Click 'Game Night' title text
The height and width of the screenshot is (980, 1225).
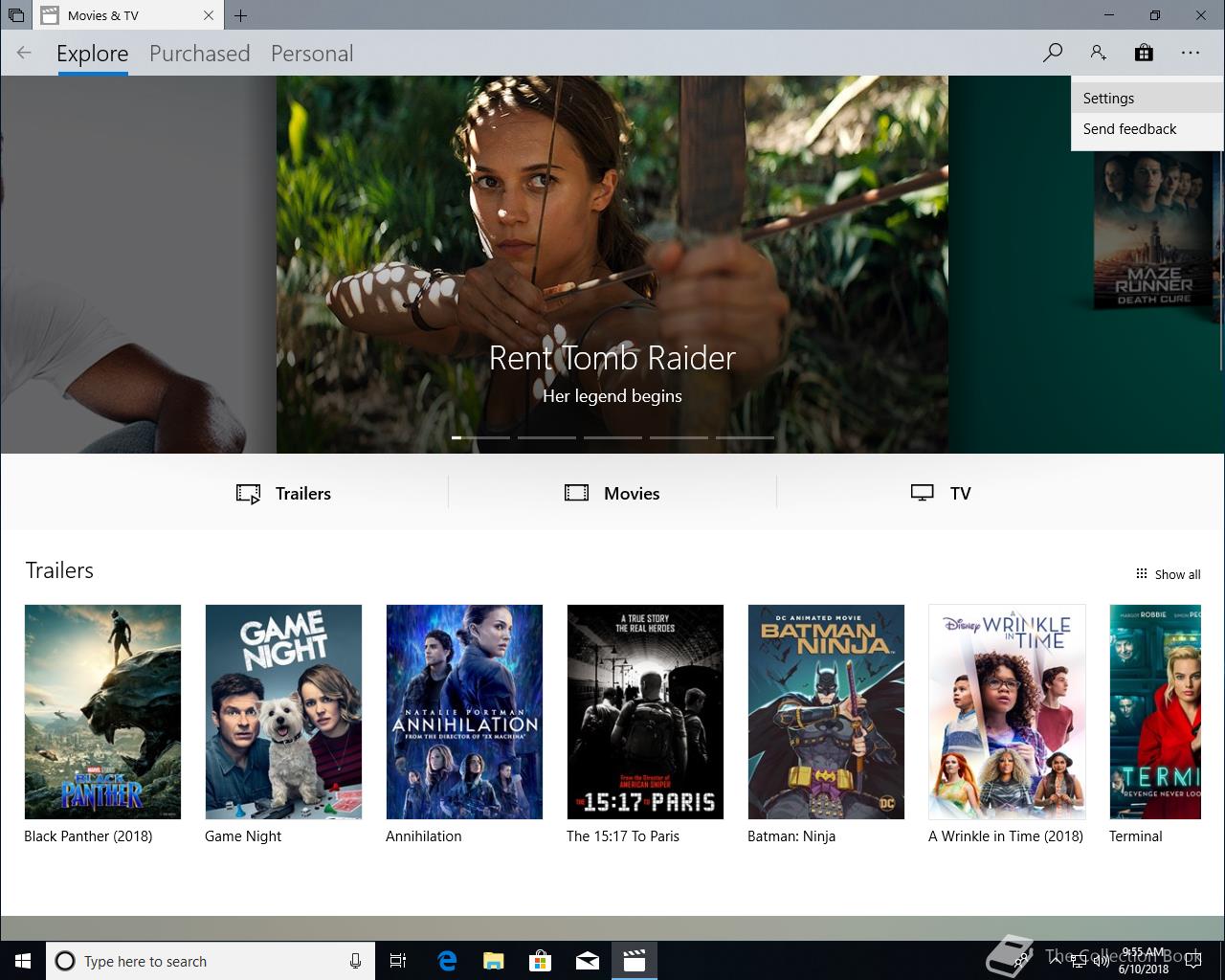(243, 836)
